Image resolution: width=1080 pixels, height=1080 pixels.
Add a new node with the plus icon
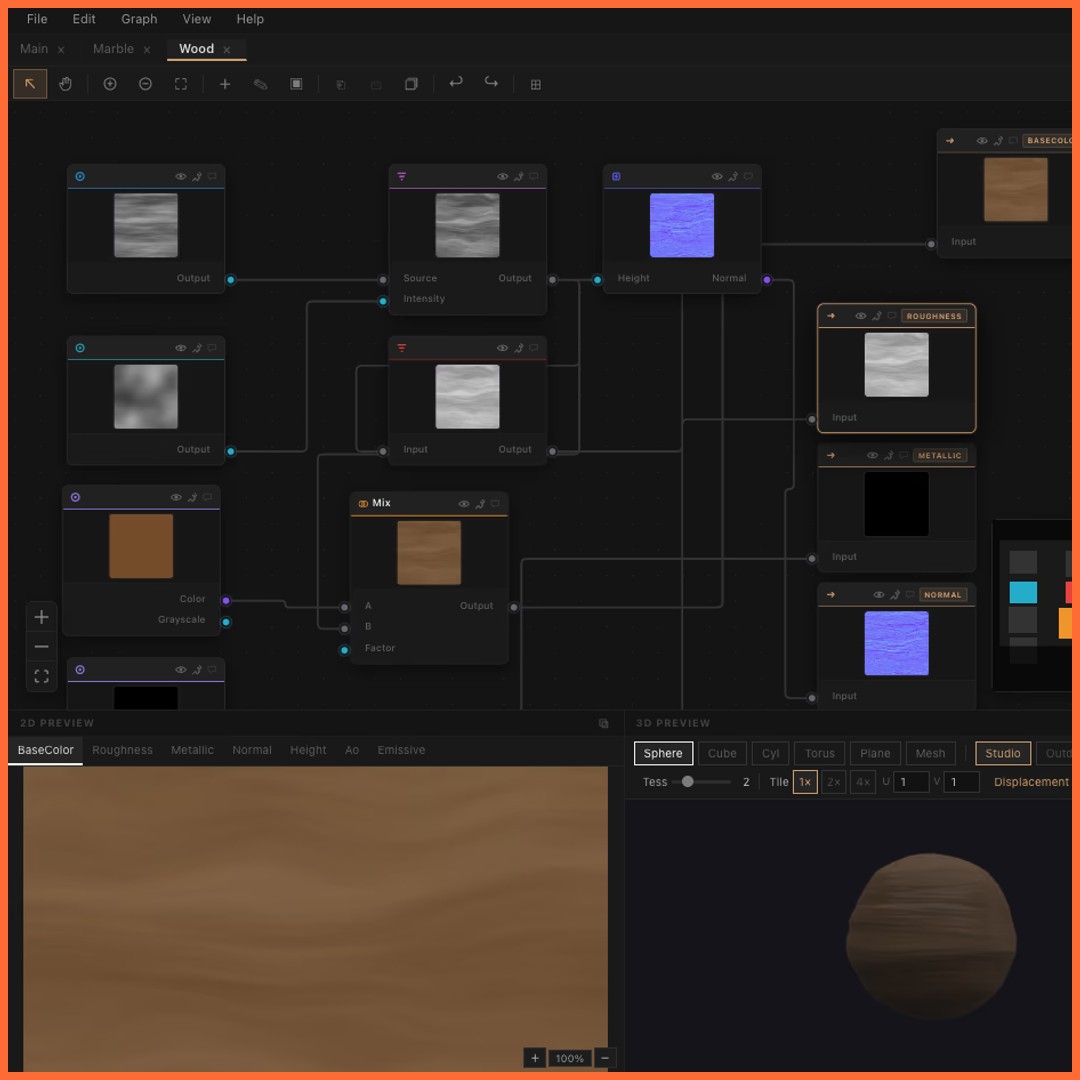pos(224,84)
